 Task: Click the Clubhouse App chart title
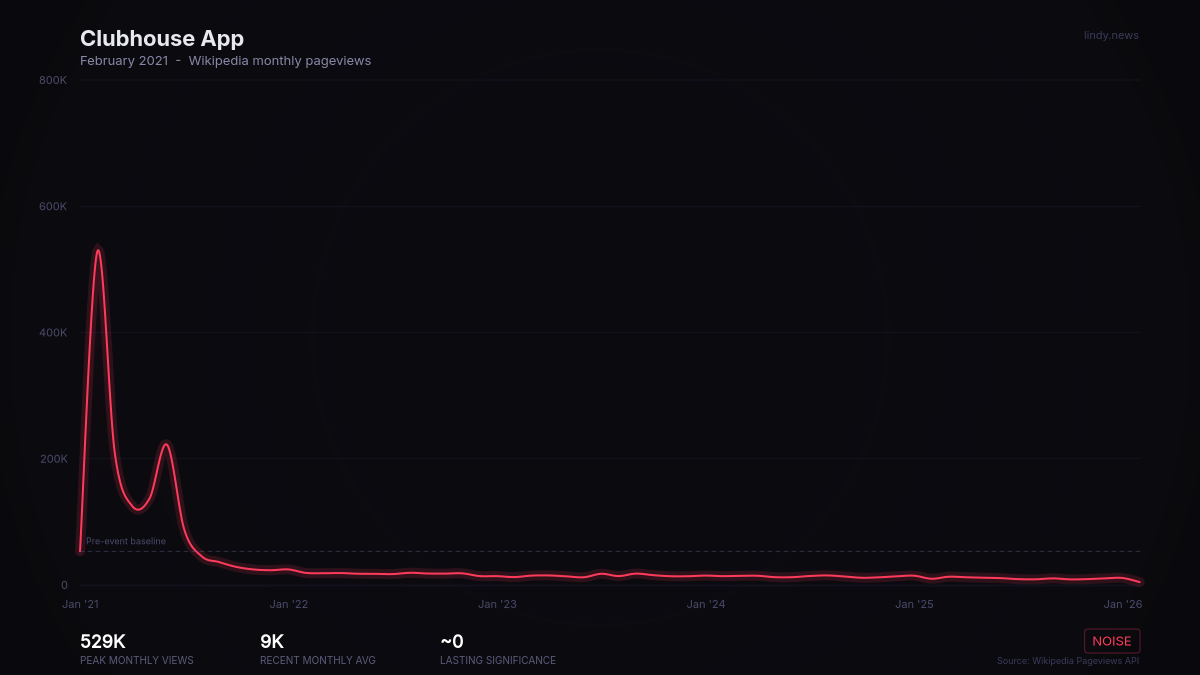click(x=162, y=39)
